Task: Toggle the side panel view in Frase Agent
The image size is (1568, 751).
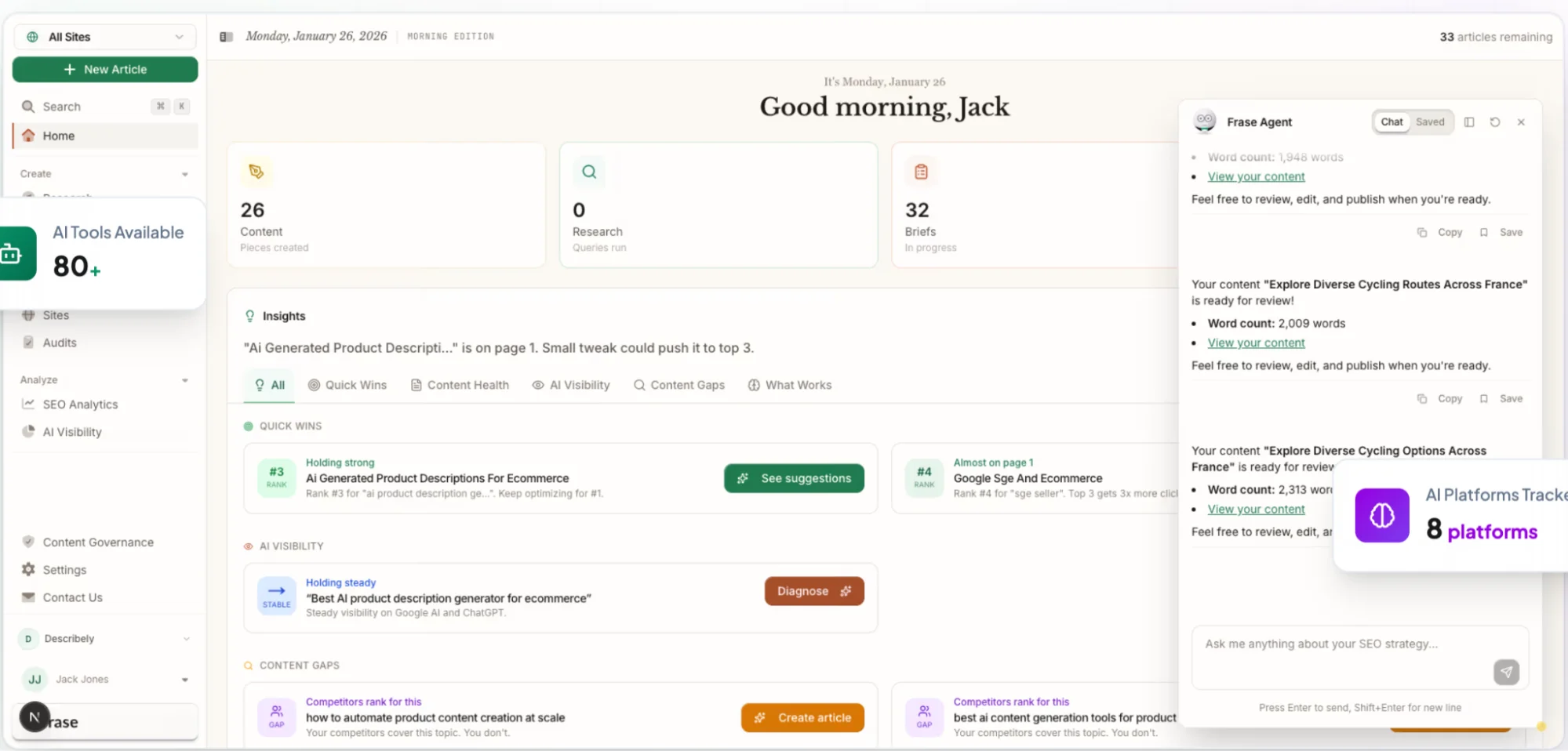Action: click(x=1470, y=122)
